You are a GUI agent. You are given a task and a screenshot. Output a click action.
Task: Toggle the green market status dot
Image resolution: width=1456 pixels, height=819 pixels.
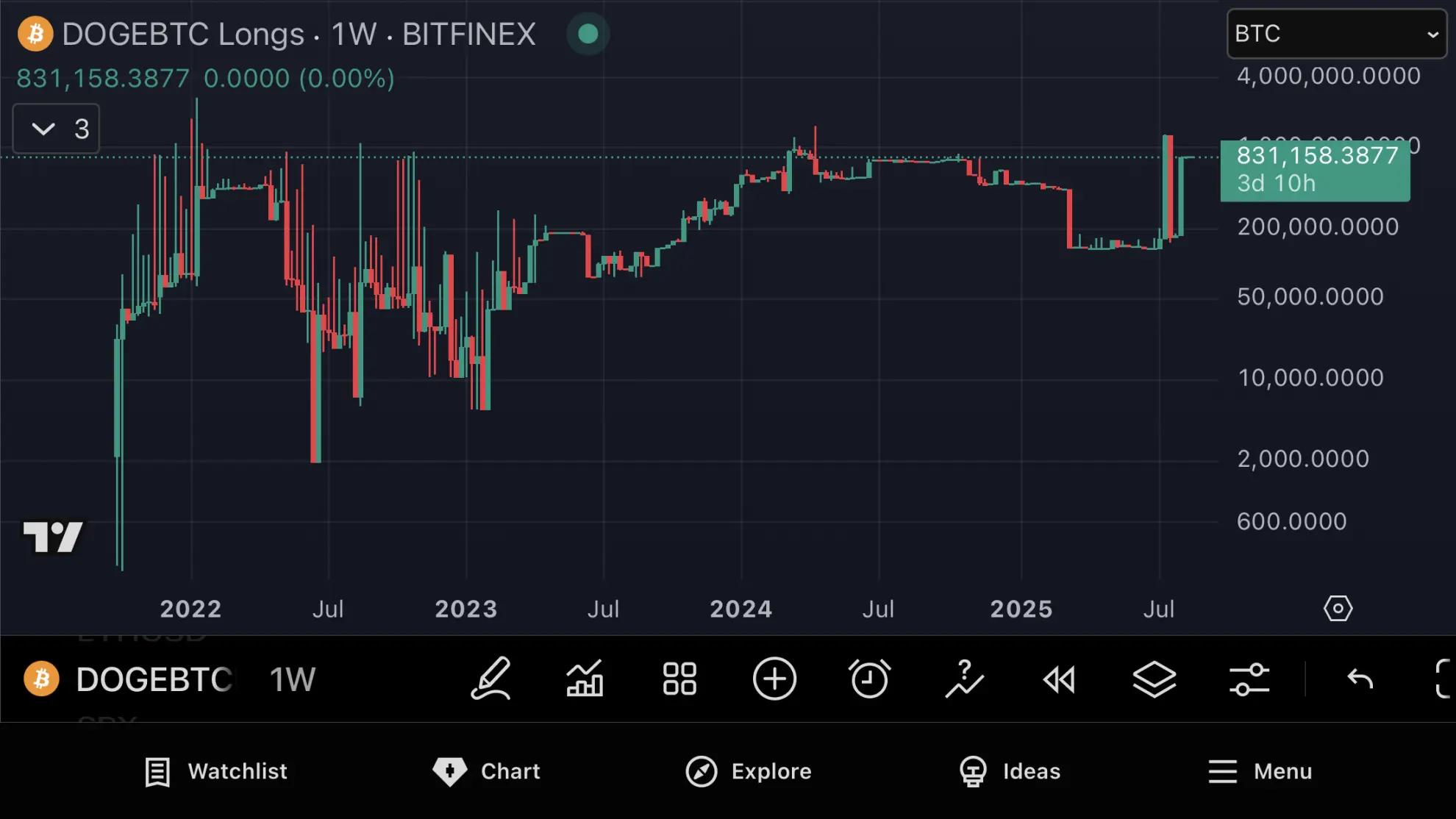tap(588, 34)
